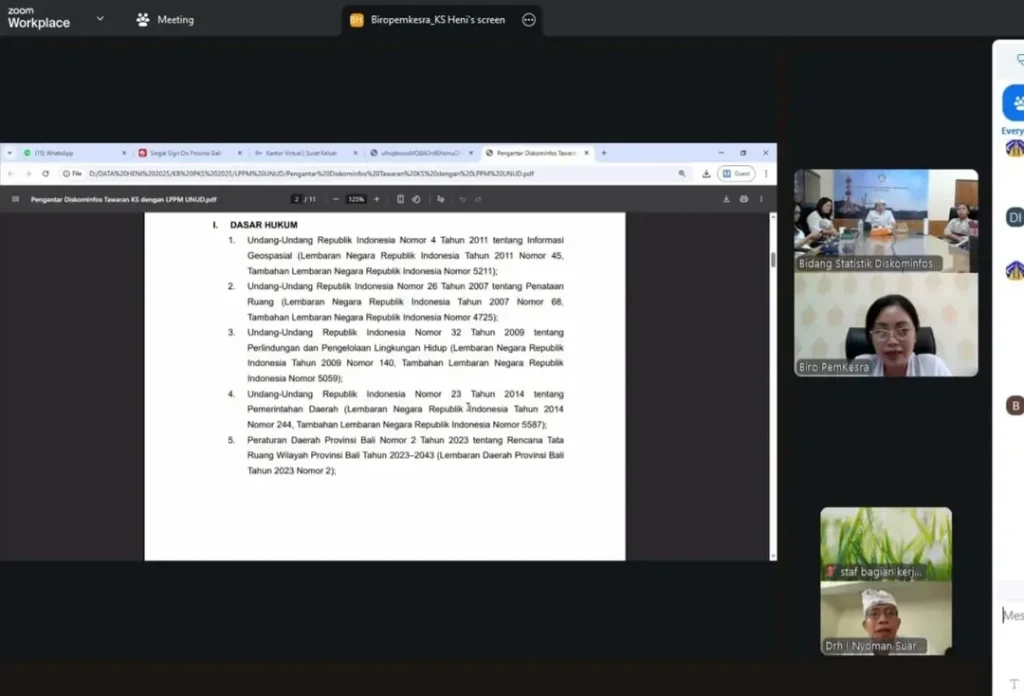Click the PDF zoom out minus button
The width and height of the screenshot is (1024, 696).
pyautogui.click(x=336, y=199)
